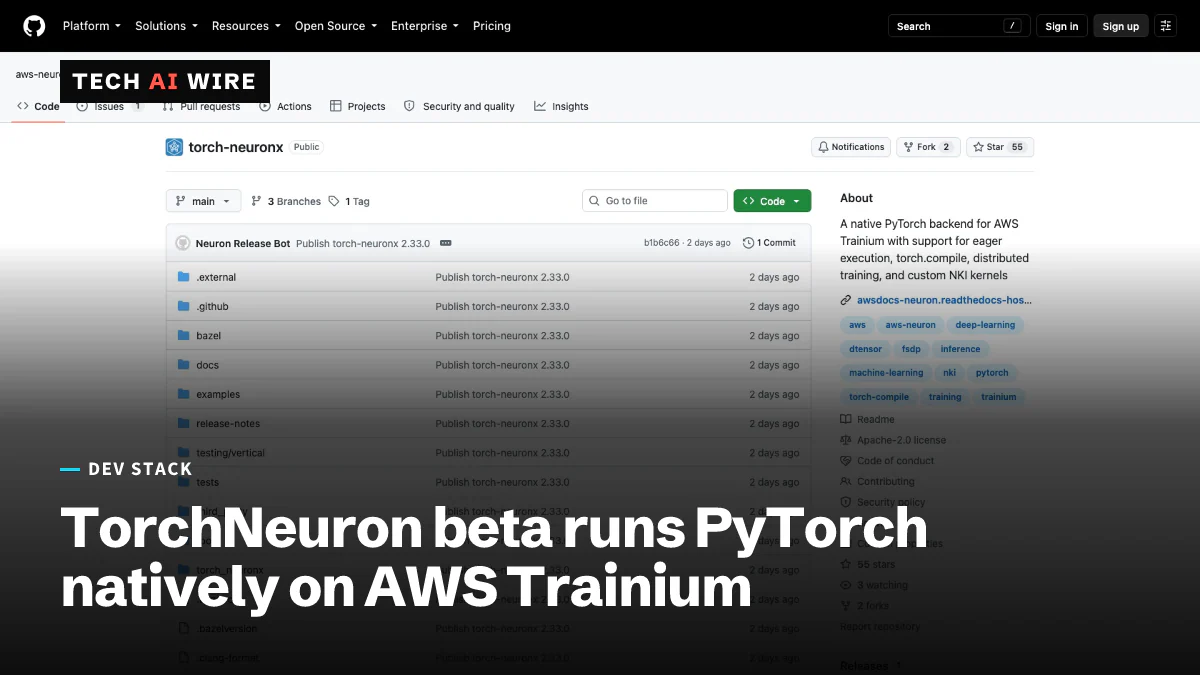
Task: Select the deep-learning topic tag
Action: (985, 325)
